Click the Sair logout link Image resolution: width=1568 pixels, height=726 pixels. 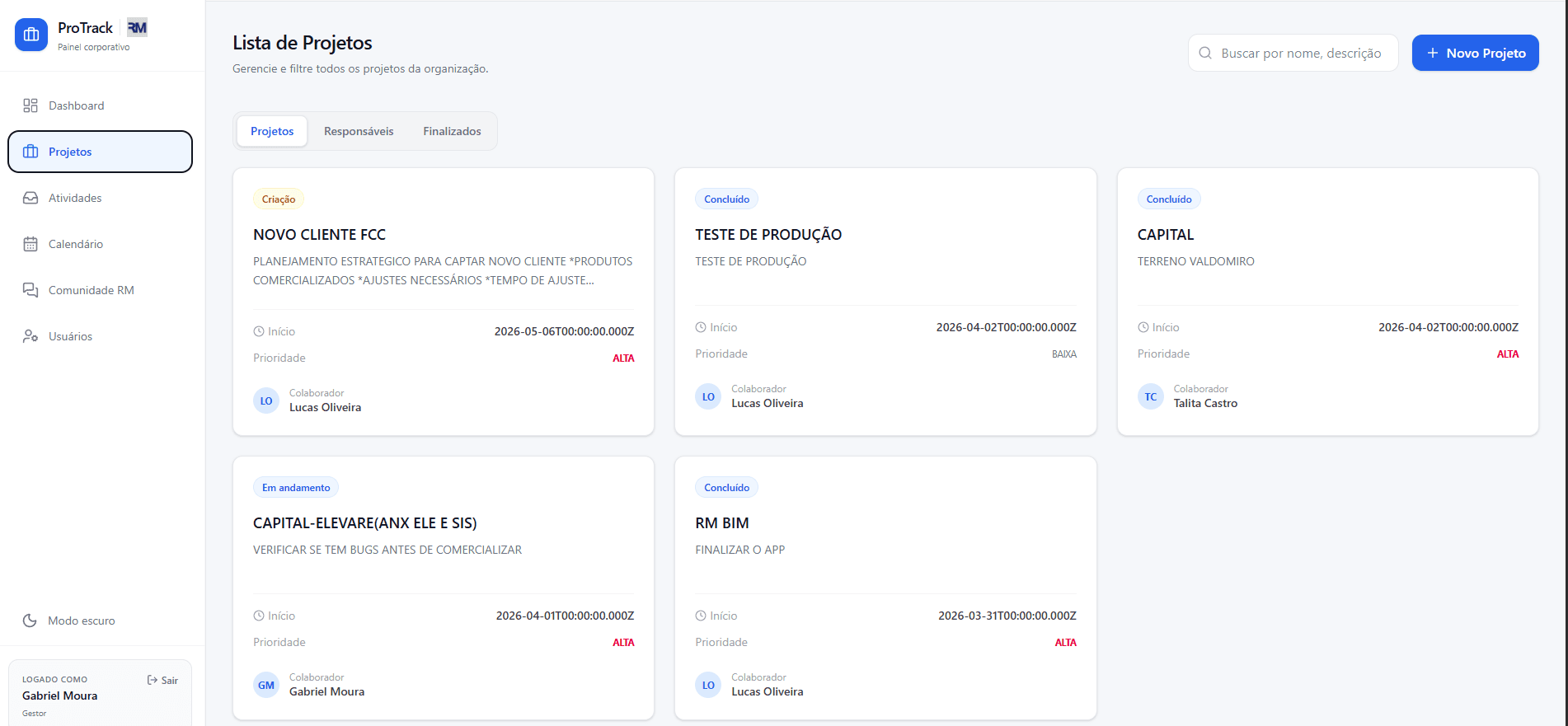(x=162, y=680)
